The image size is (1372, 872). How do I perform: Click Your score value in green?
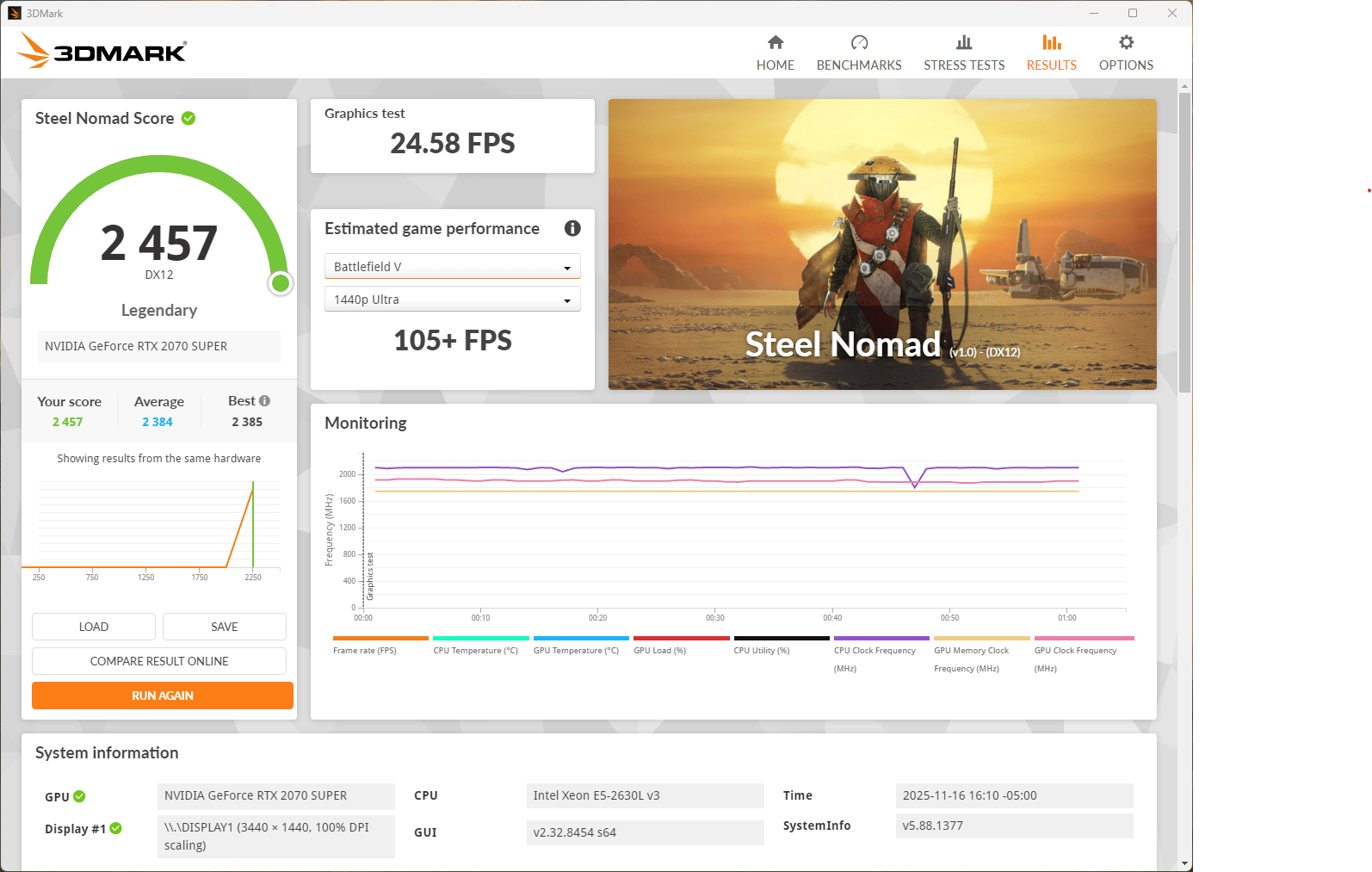(x=68, y=422)
